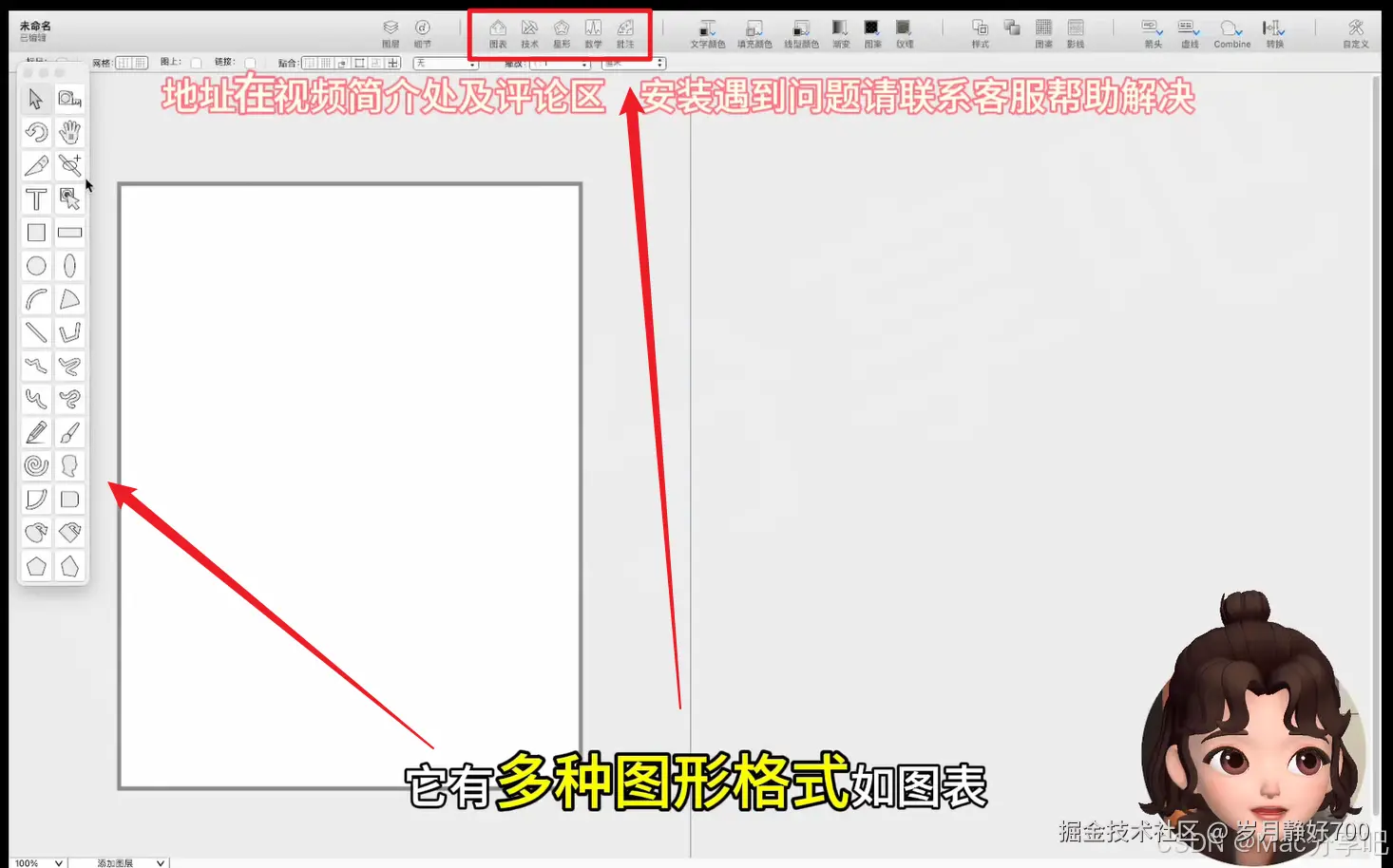Enable the 链接 checkbox

[x=249, y=63]
